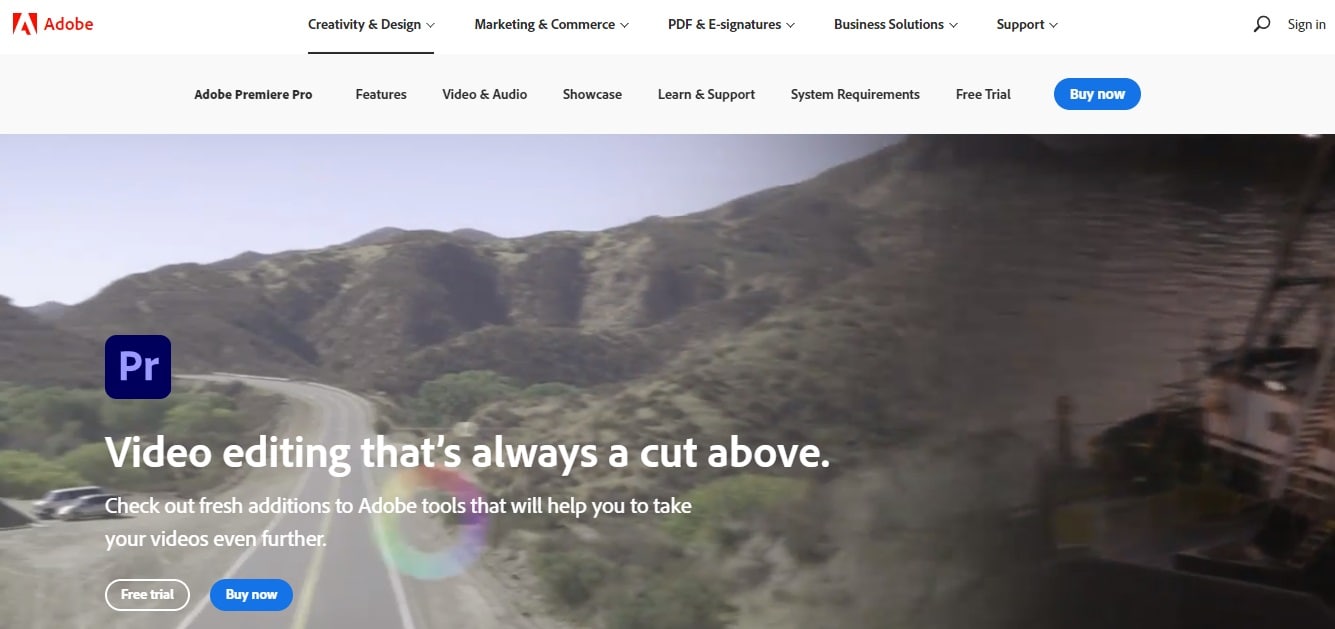Select the Video & Audio tab
Screen dimensions: 1335x629
pyautogui.click(x=485, y=94)
